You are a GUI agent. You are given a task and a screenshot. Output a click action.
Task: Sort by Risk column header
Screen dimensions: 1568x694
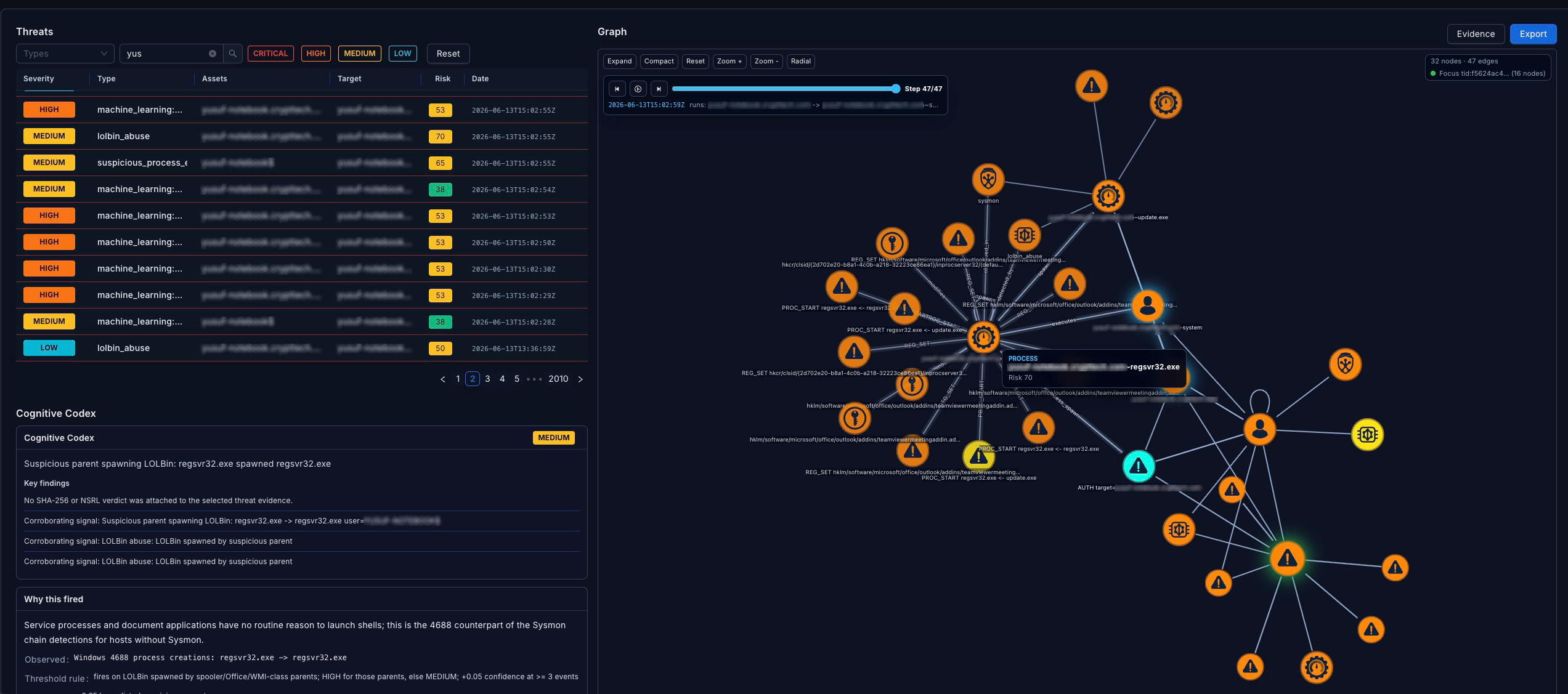(442, 79)
